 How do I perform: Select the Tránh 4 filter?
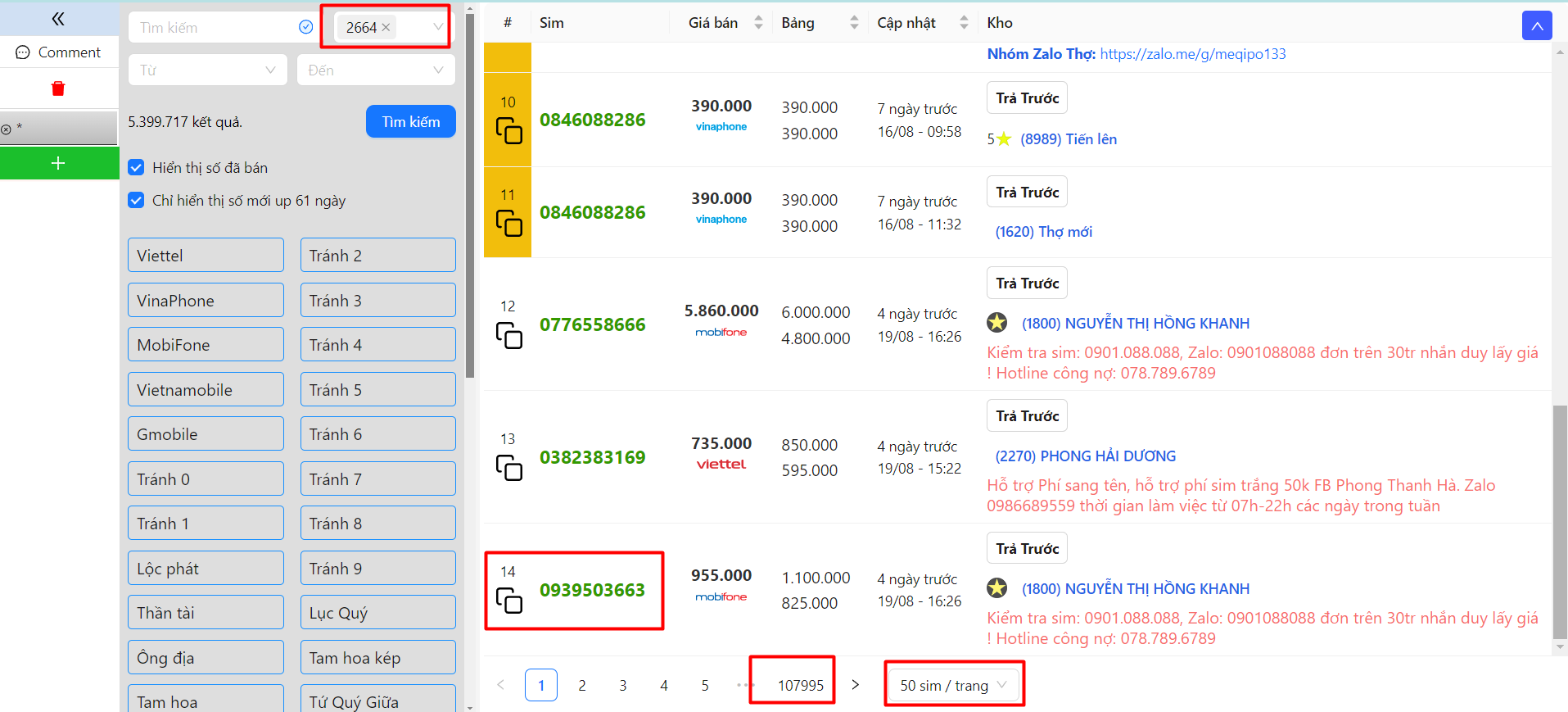coord(378,344)
